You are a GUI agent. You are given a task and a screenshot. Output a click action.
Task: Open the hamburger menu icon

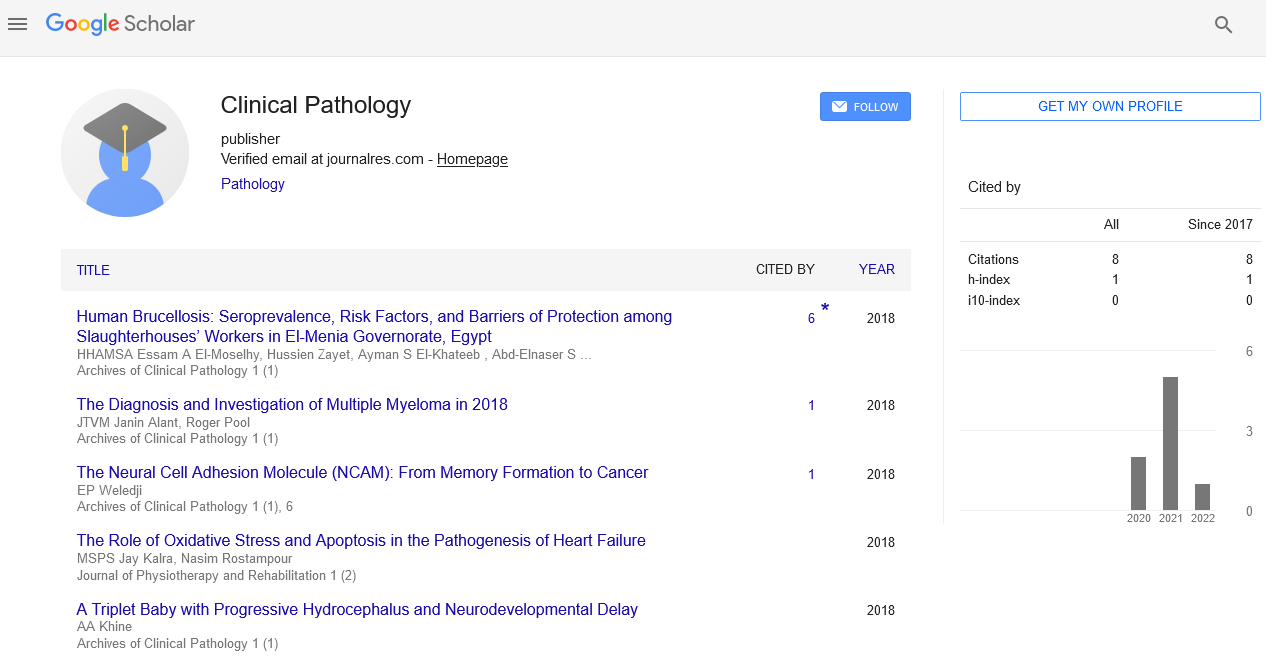17,24
